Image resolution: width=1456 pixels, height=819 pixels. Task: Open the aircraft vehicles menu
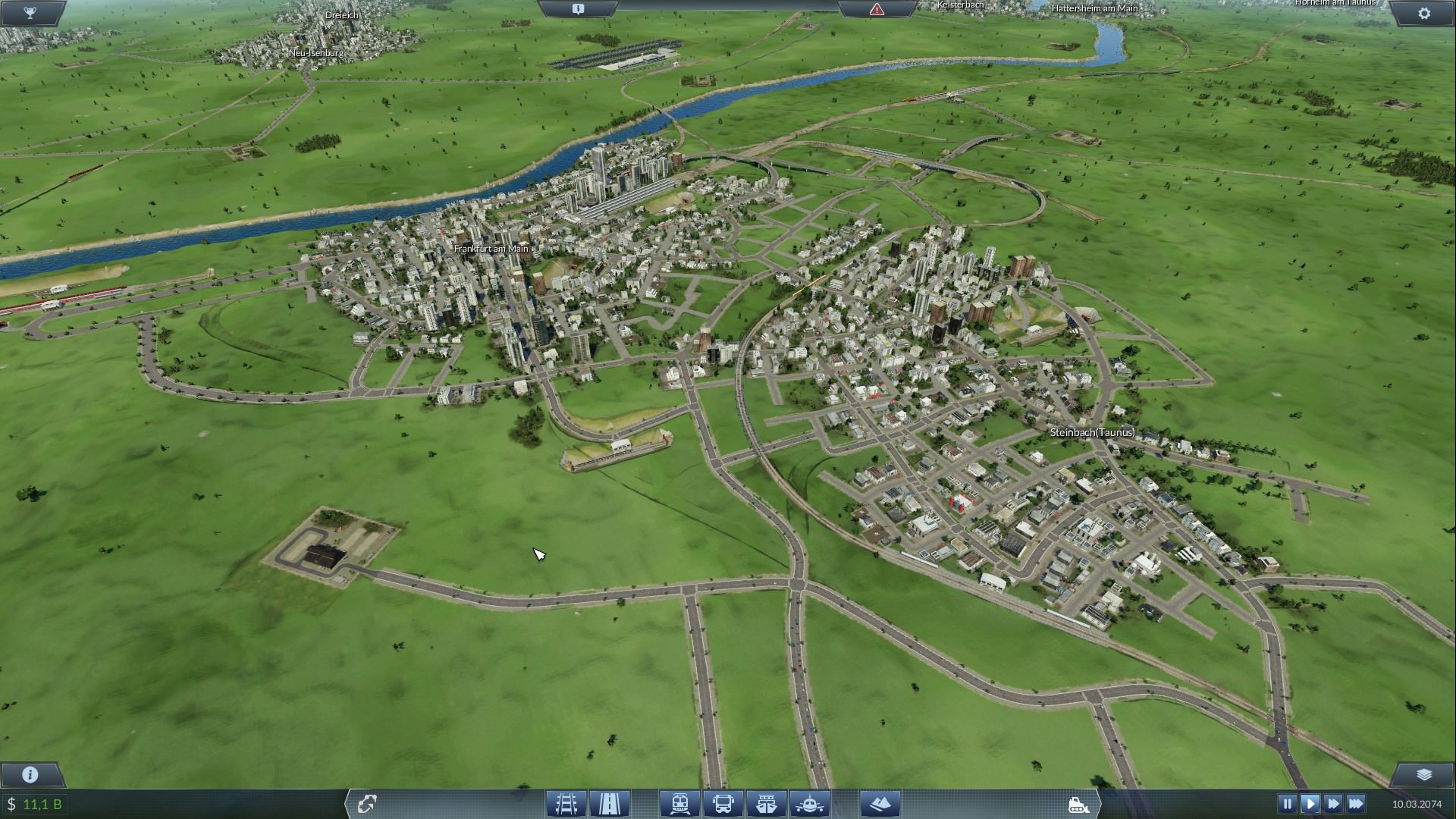[809, 804]
